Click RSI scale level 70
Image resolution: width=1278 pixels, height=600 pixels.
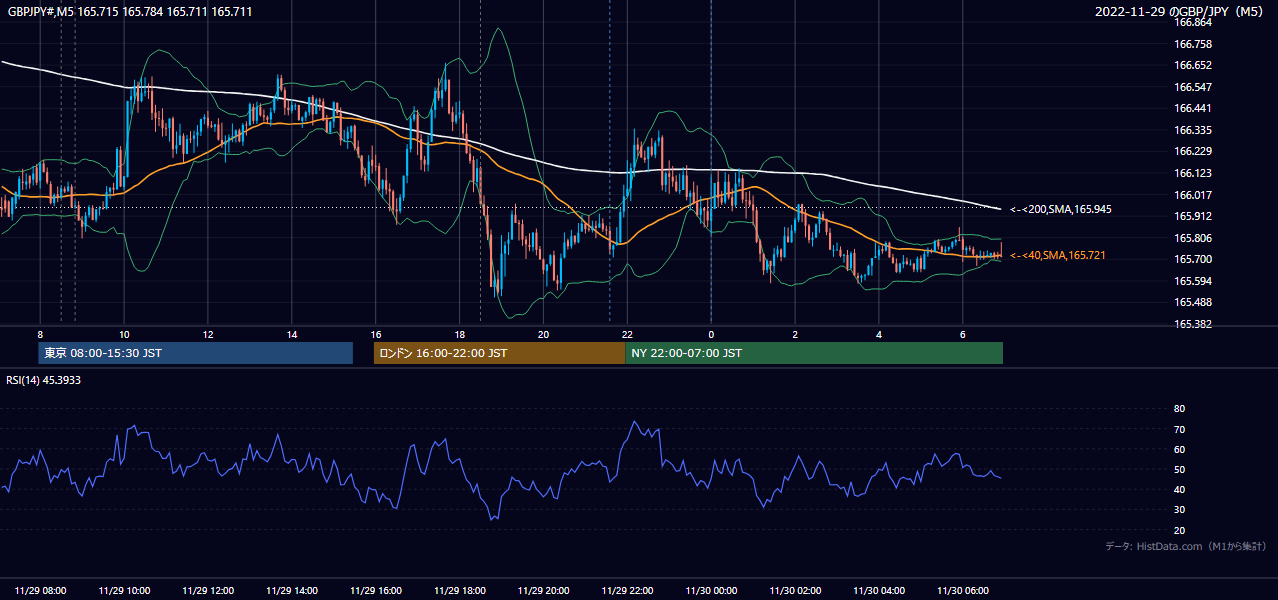pyautogui.click(x=1179, y=429)
